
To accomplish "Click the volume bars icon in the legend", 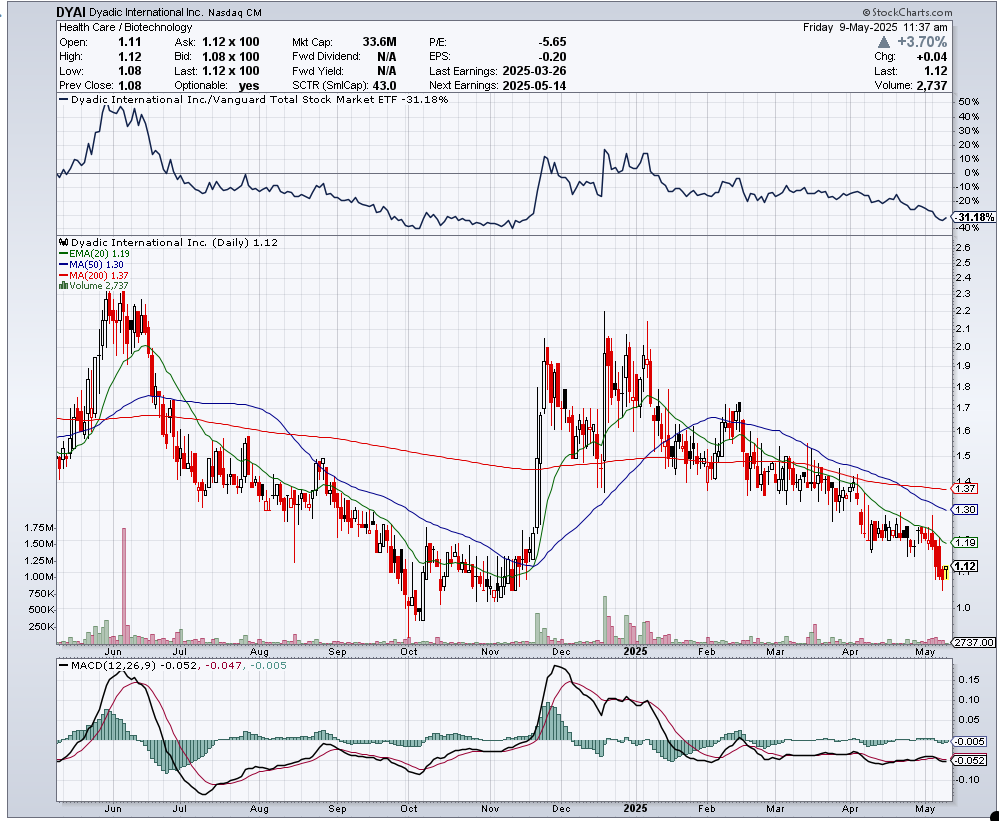I will (62, 285).
